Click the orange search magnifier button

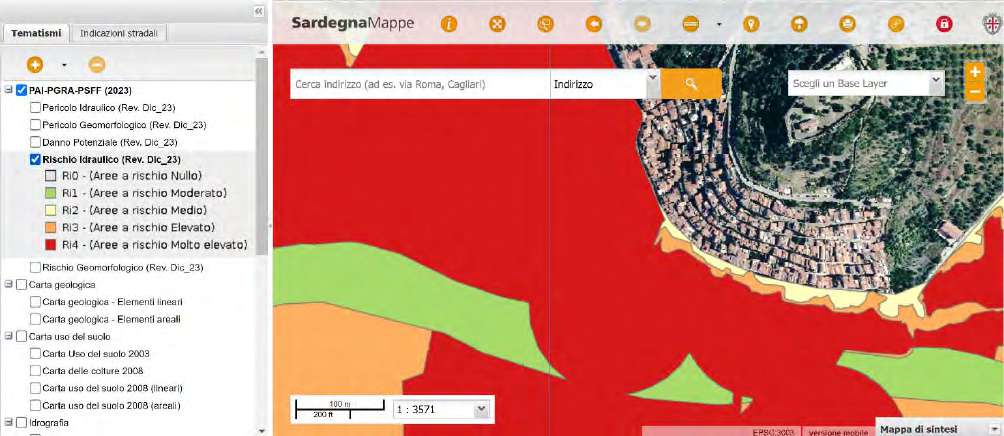point(691,84)
